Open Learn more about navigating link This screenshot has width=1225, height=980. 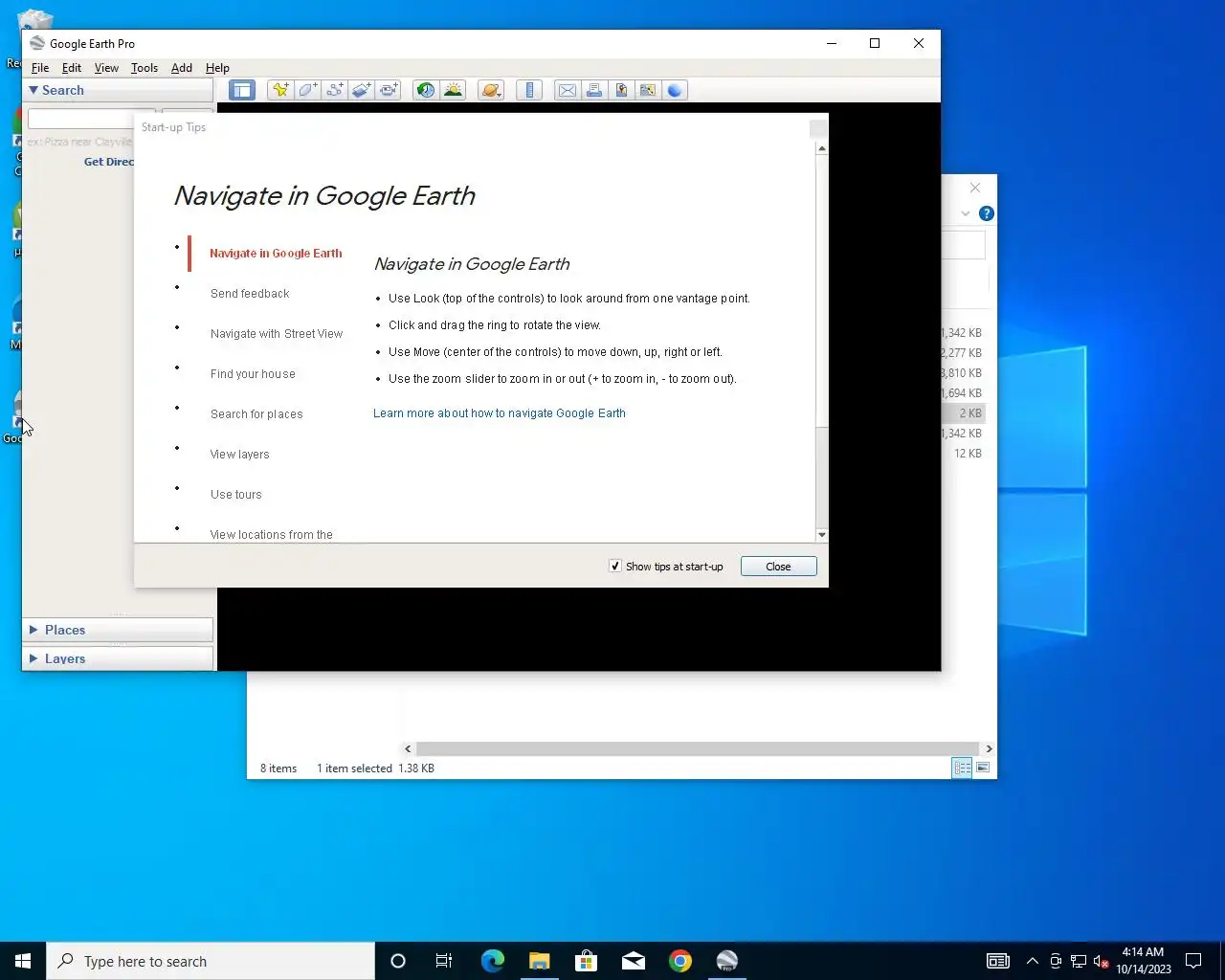point(500,413)
